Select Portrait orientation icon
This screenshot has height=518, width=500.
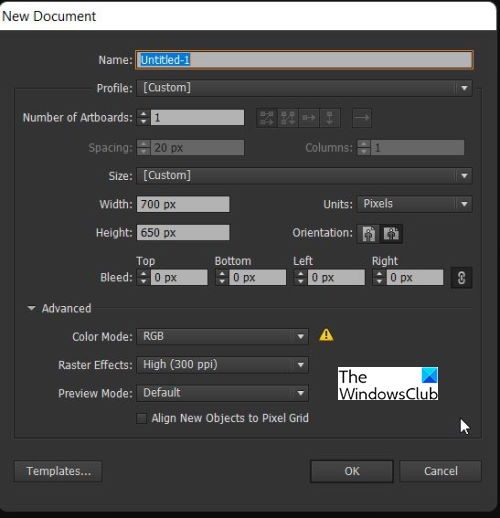pyautogui.click(x=368, y=233)
